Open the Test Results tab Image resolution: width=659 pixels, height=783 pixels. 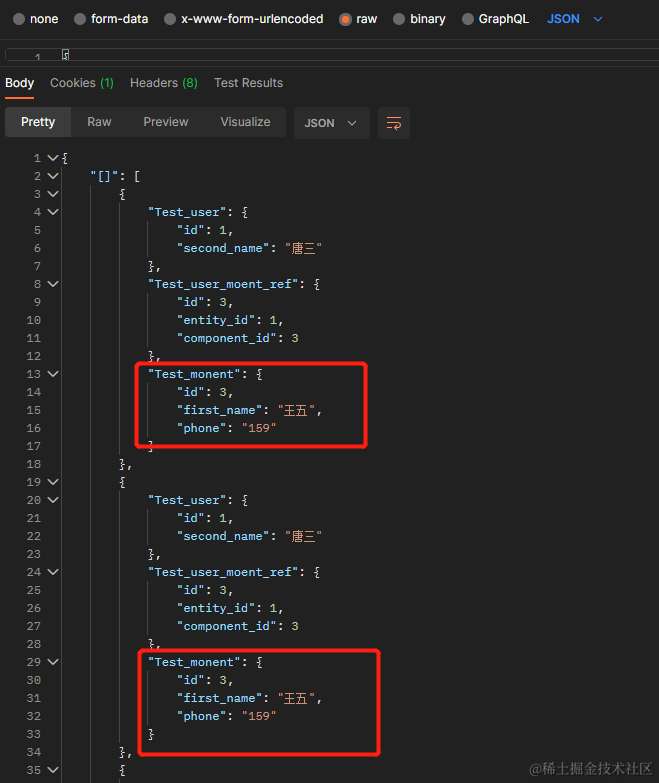click(249, 83)
